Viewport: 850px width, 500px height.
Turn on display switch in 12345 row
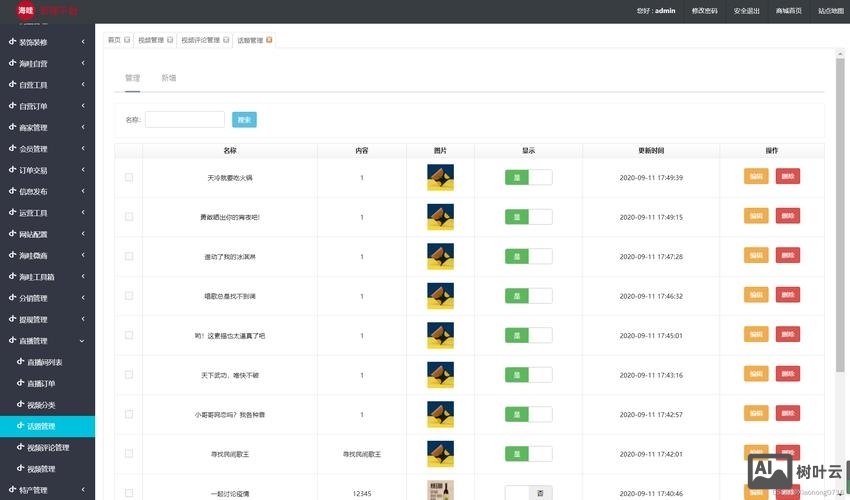pyautogui.click(x=529, y=492)
